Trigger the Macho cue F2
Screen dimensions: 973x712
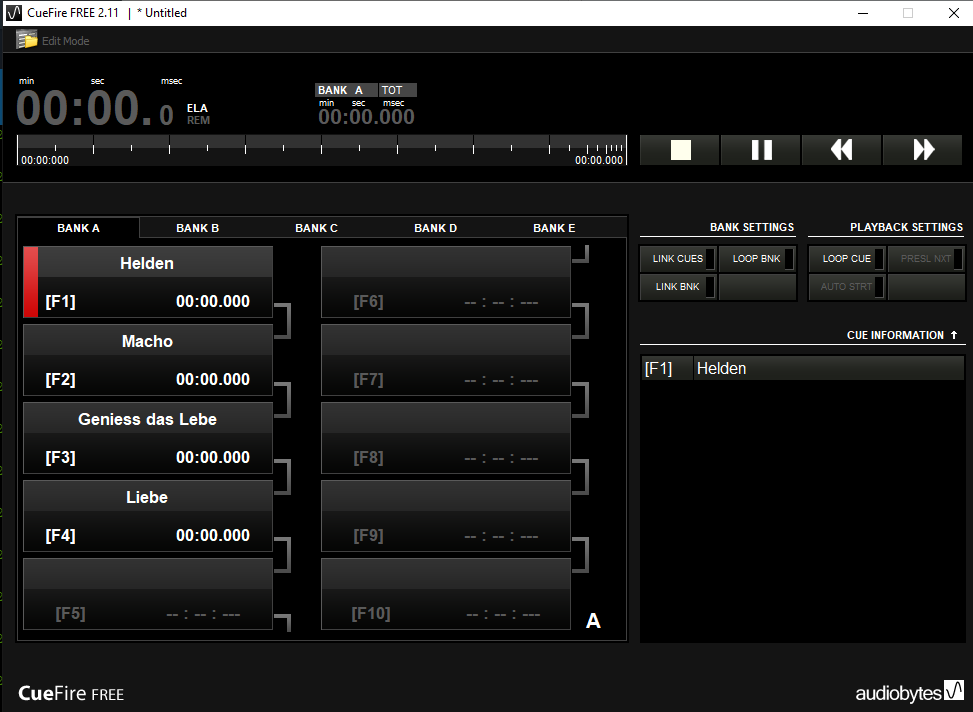tap(148, 360)
